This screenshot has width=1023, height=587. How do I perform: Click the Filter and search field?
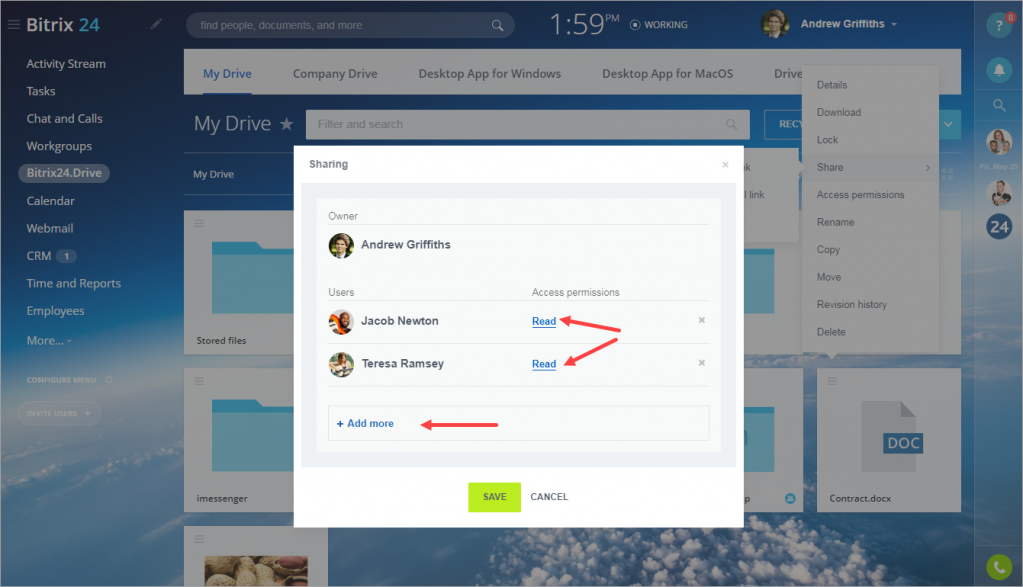(x=528, y=124)
